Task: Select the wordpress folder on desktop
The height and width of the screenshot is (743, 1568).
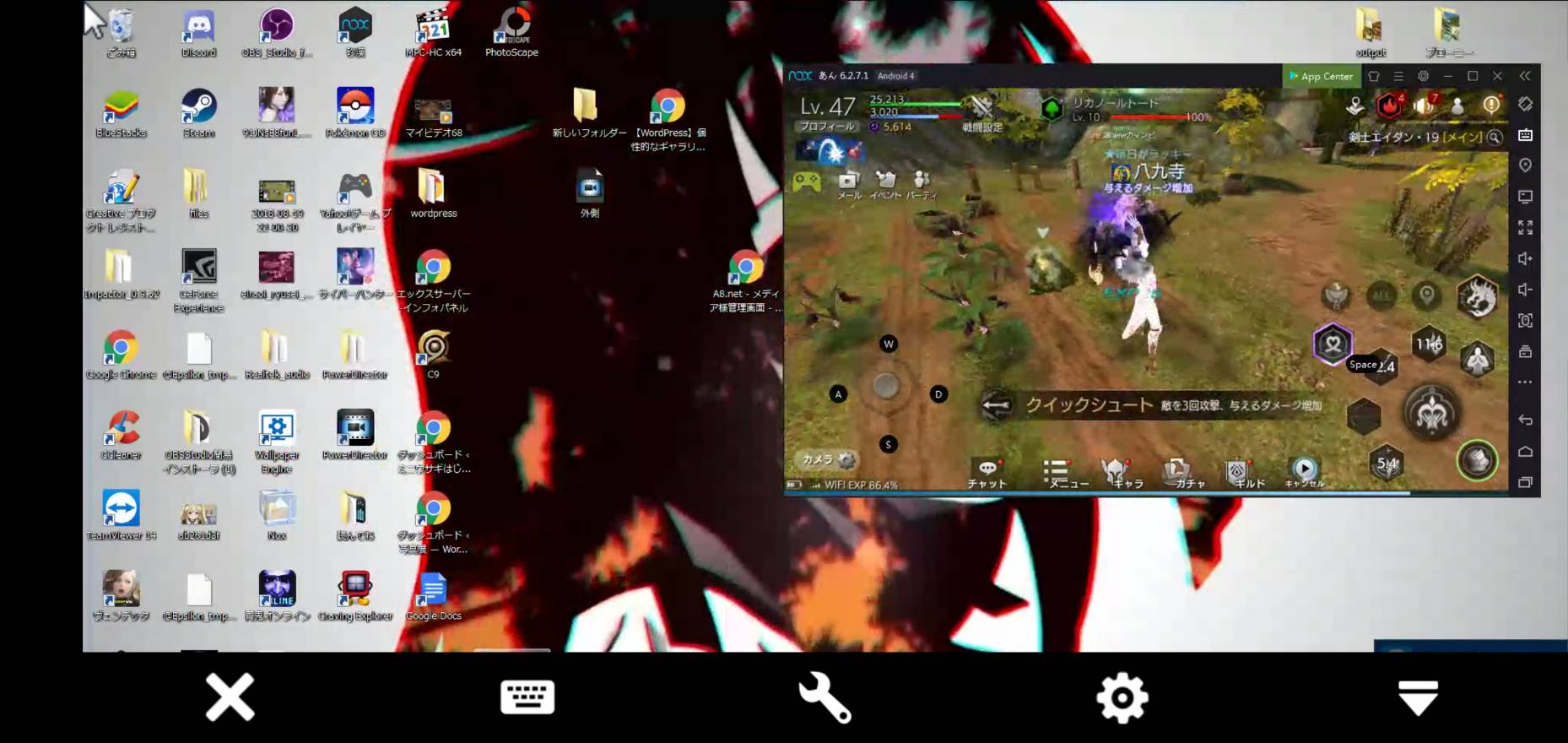Action: pyautogui.click(x=433, y=194)
